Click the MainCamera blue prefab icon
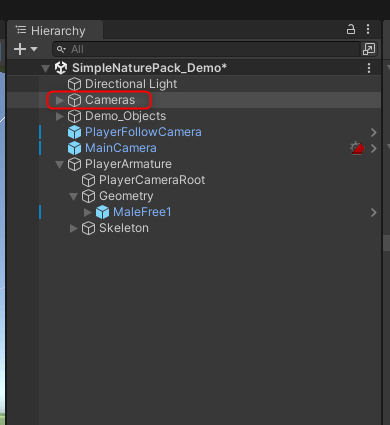Image resolution: width=390 pixels, height=425 pixels. click(x=74, y=148)
